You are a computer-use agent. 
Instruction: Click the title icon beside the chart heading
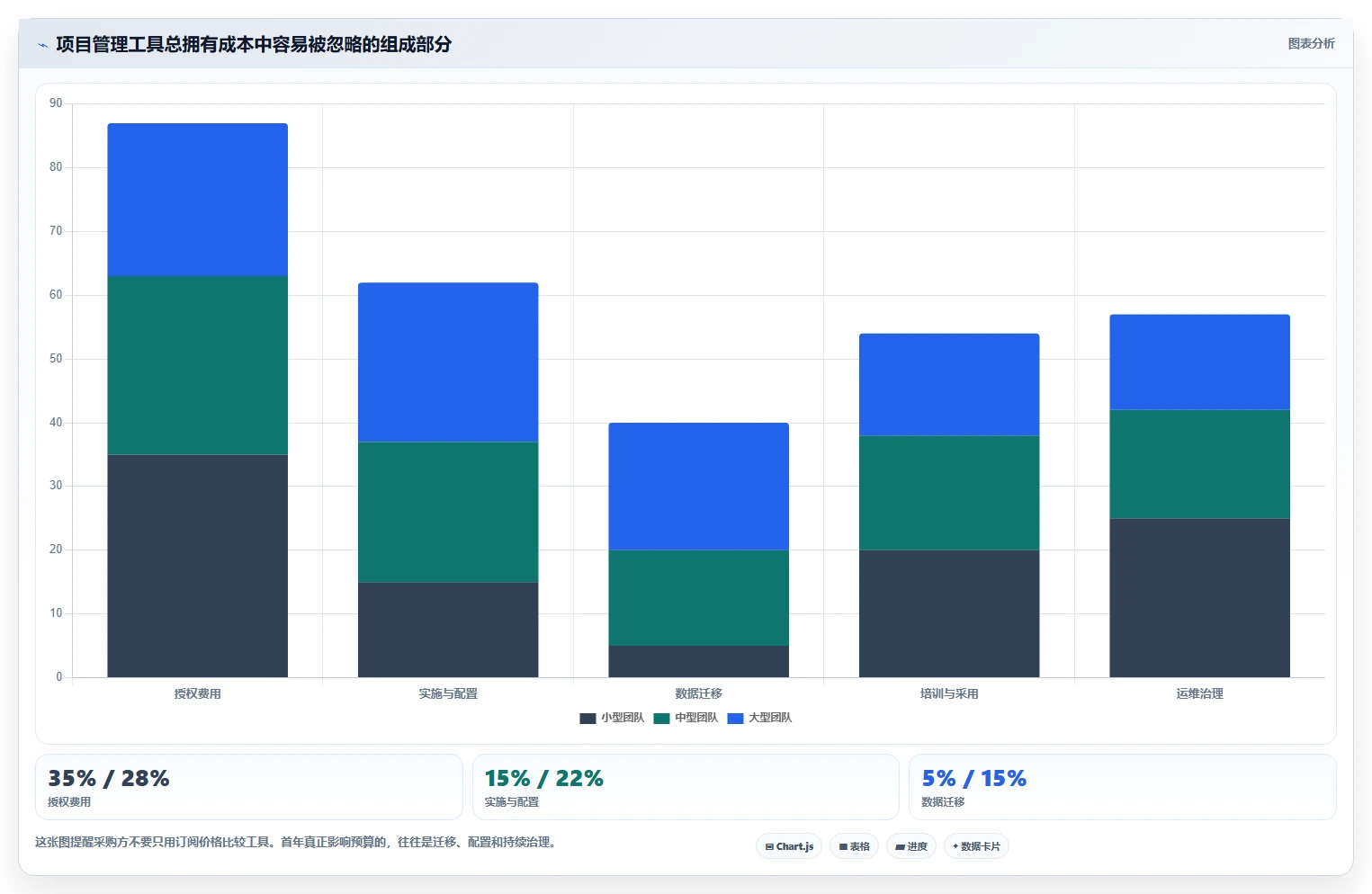(x=42, y=45)
